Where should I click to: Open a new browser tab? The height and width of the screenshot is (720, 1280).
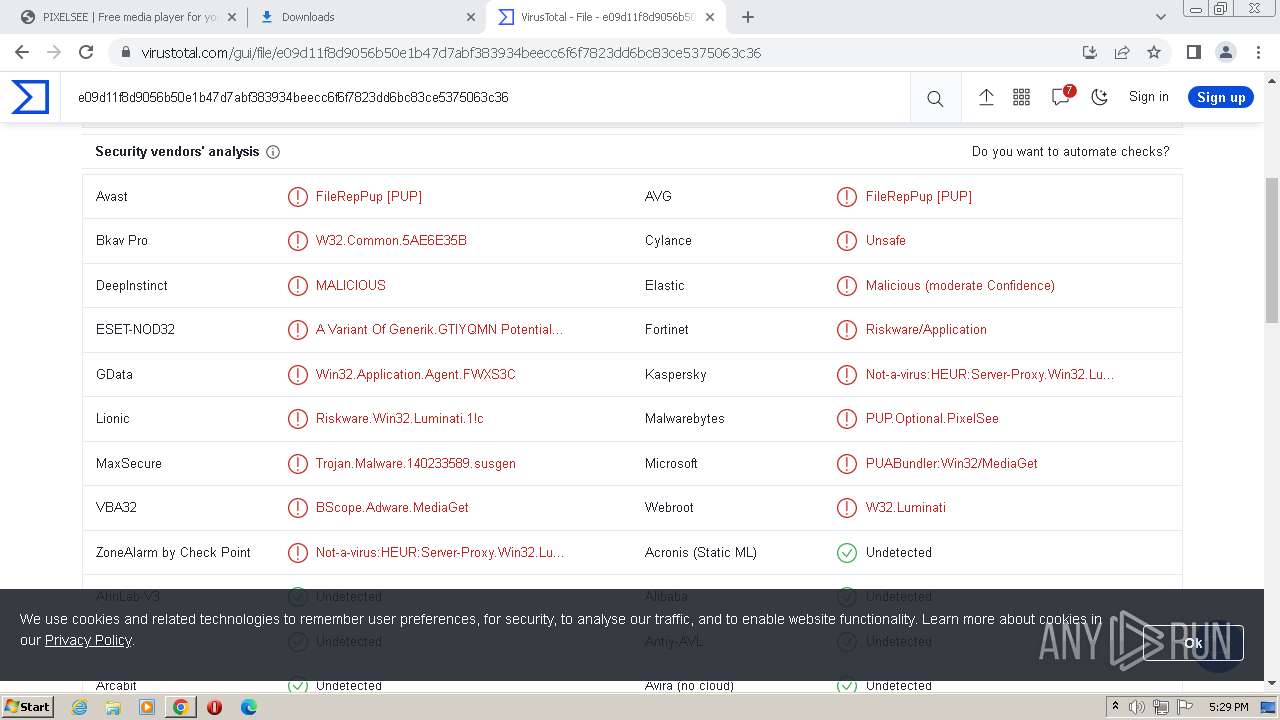coord(748,17)
